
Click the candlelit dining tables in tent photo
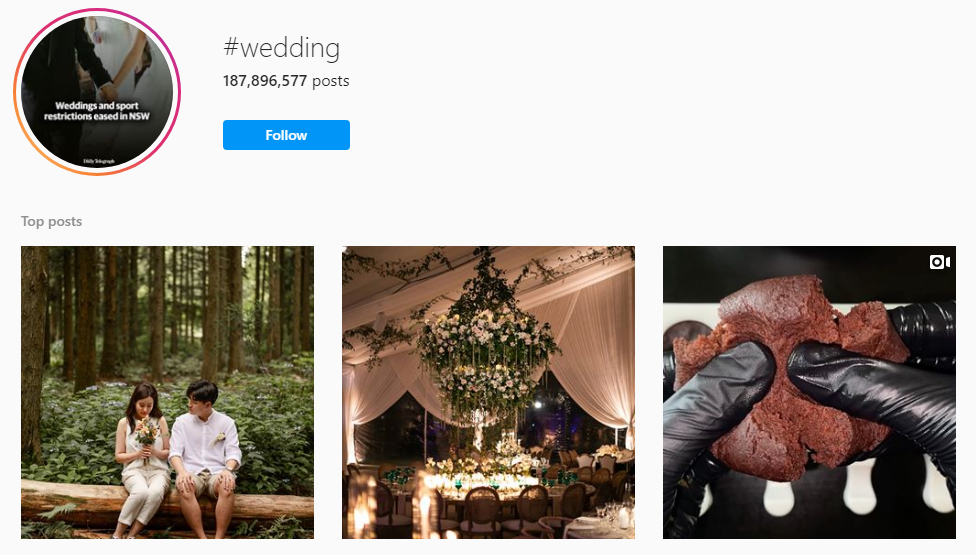492,492
